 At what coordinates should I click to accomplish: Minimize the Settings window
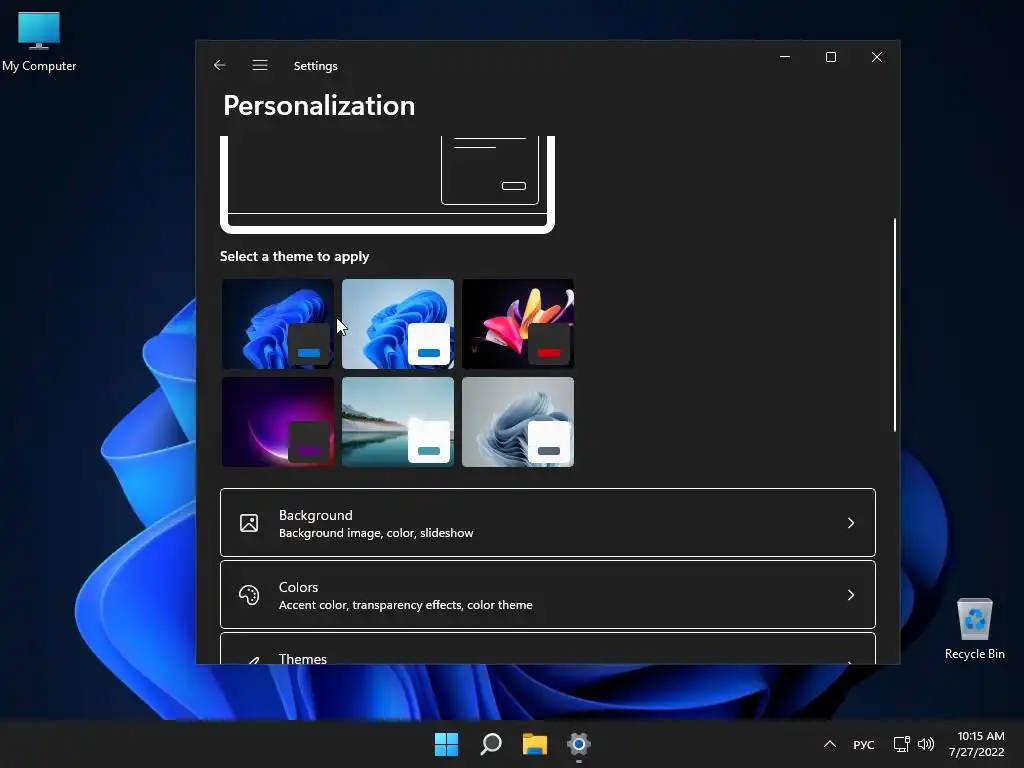coord(785,57)
